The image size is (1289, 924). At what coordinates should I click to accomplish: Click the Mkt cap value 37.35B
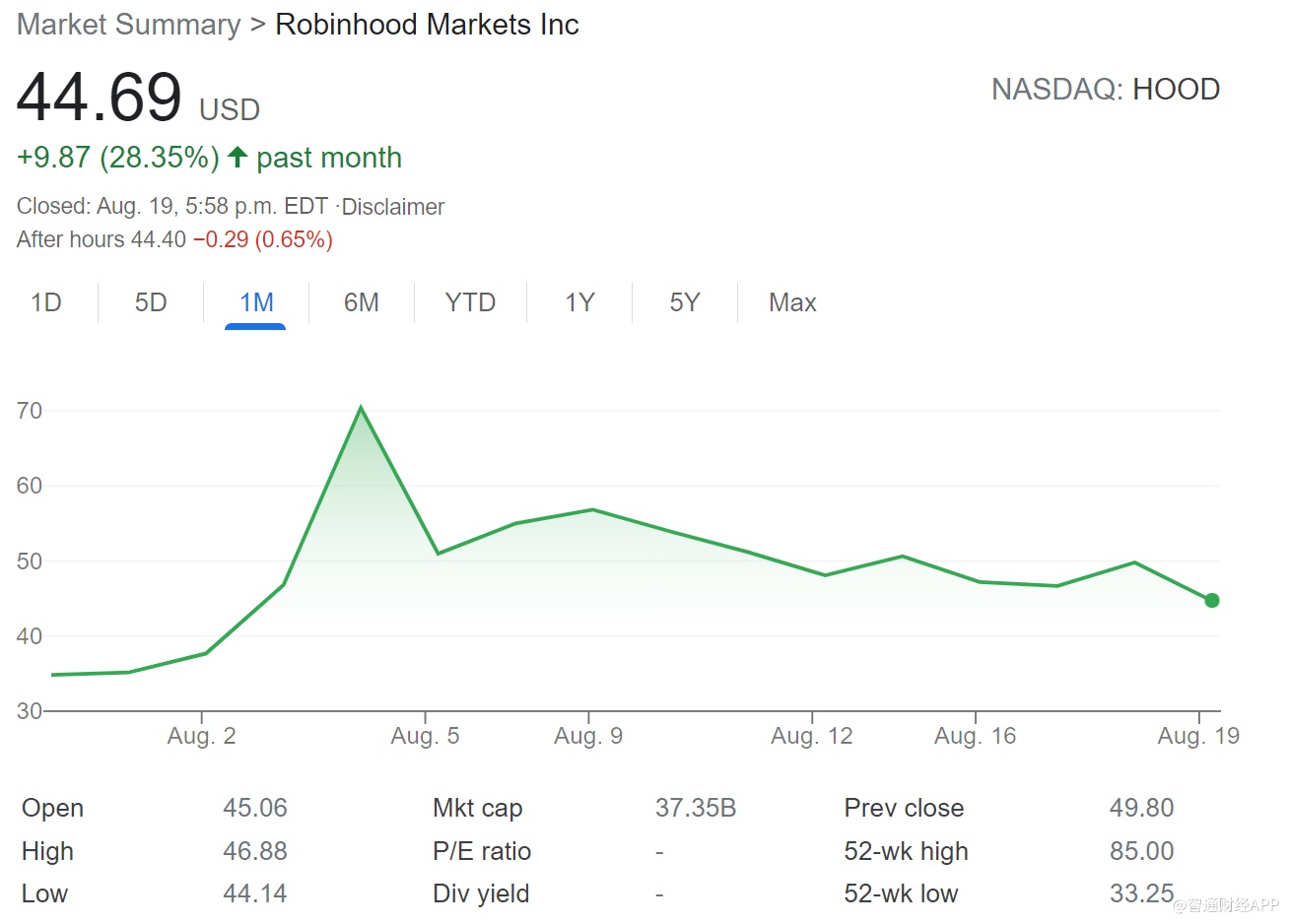[695, 808]
